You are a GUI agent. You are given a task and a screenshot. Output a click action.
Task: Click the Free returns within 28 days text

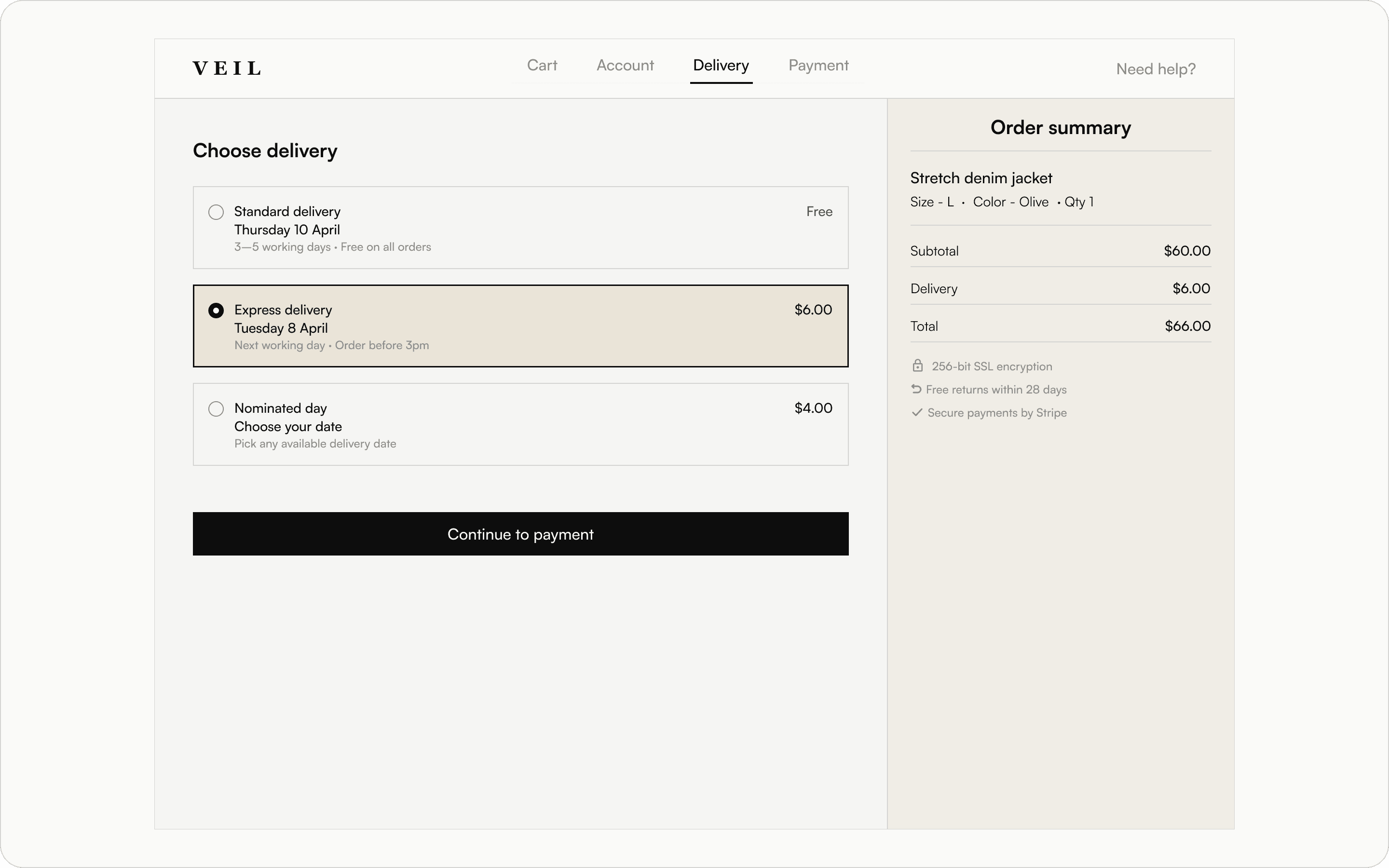point(996,389)
